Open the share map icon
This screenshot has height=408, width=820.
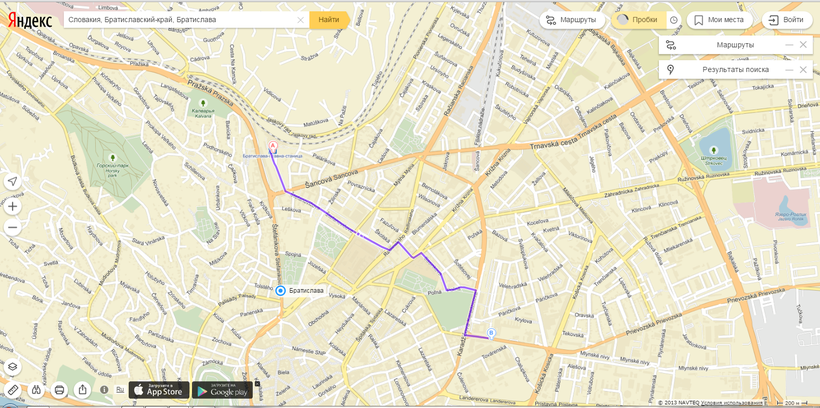pyautogui.click(x=83, y=390)
